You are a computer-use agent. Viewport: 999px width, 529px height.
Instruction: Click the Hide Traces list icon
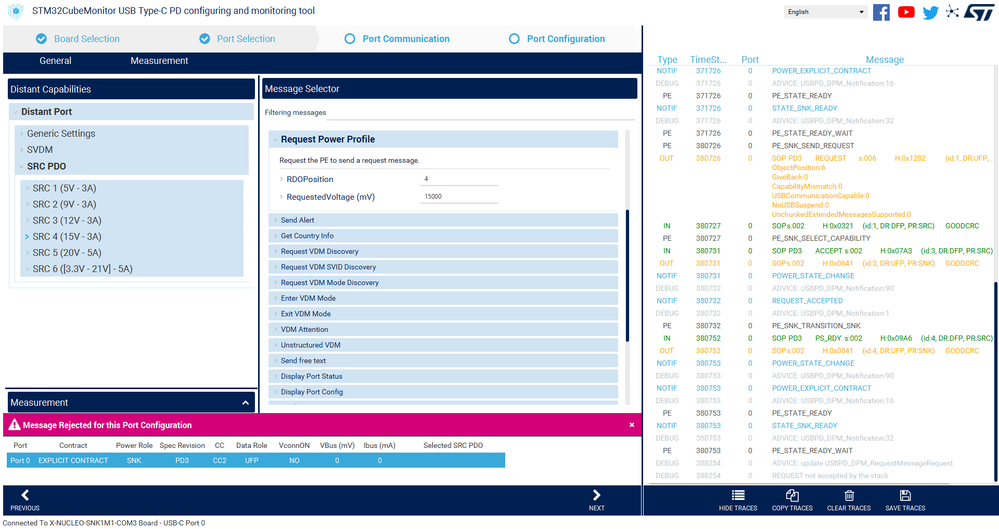(x=738, y=495)
